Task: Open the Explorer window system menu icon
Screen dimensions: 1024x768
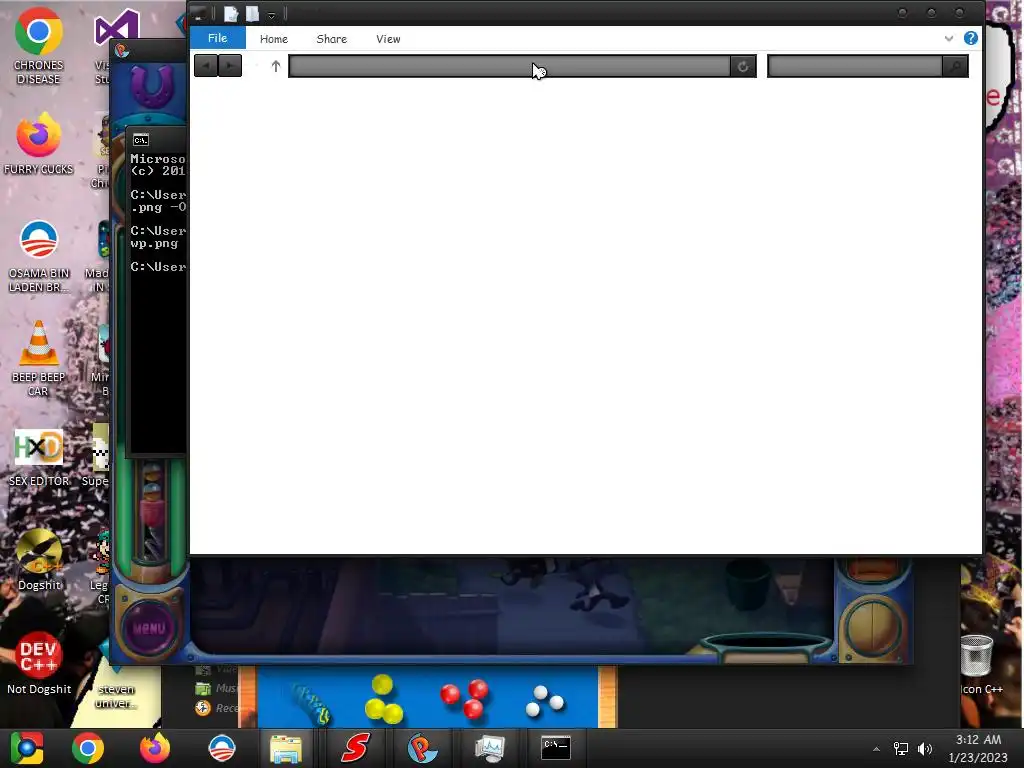Action: 199,14
